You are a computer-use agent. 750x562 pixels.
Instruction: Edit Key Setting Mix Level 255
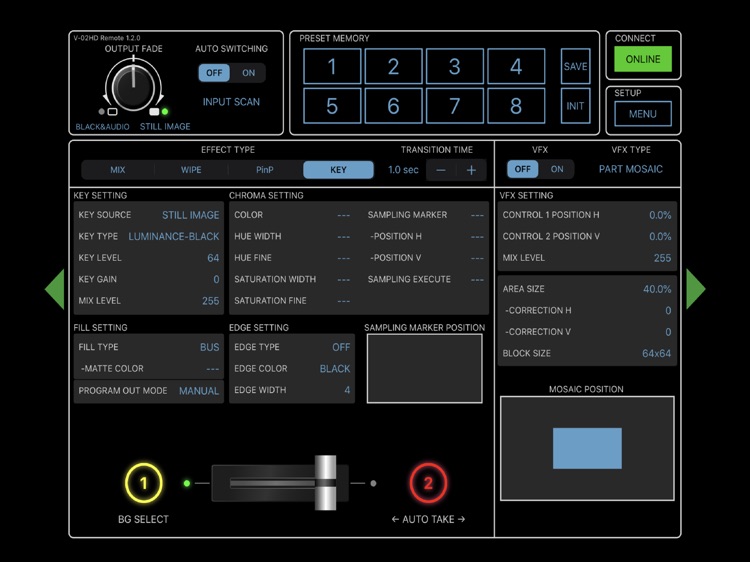[x=210, y=301]
